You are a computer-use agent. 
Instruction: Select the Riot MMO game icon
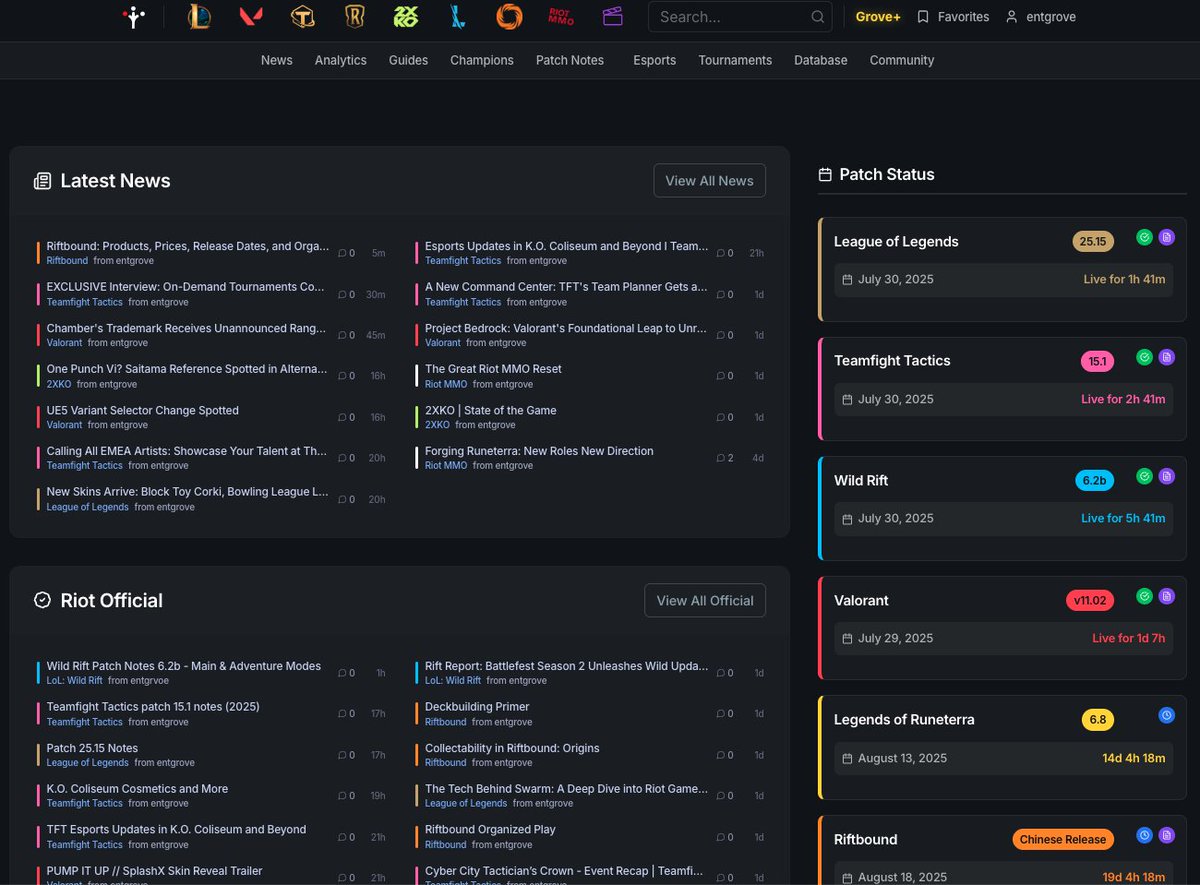561,17
